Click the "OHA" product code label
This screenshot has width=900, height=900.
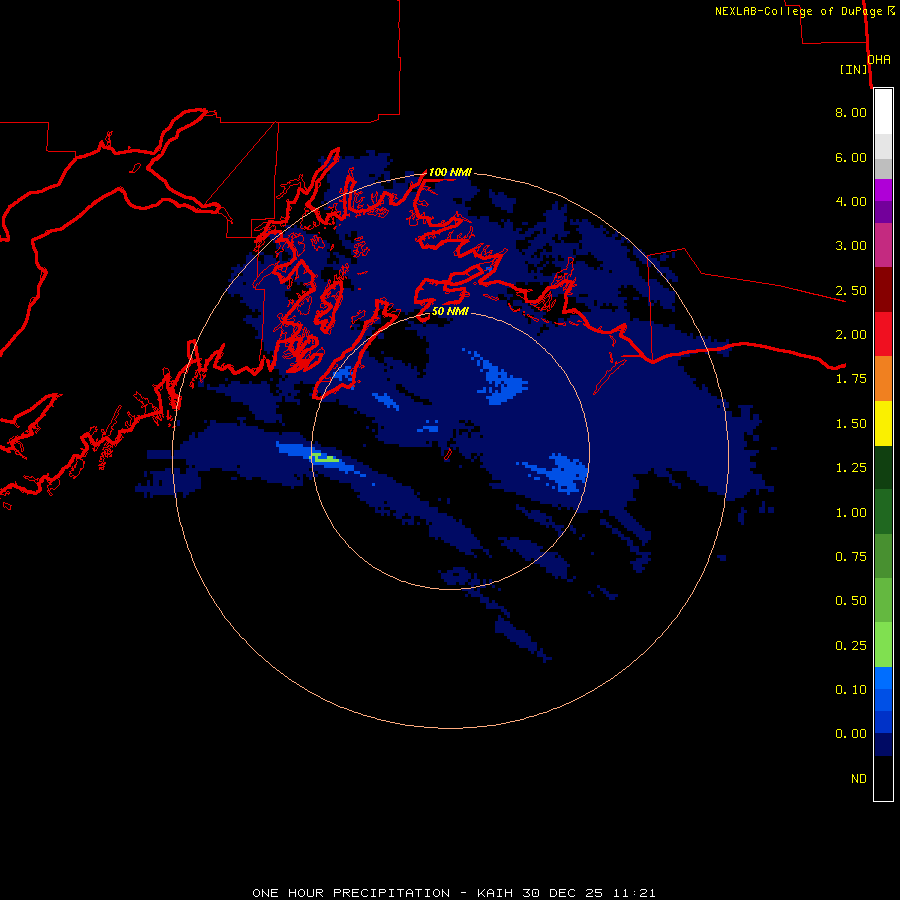[x=879, y=60]
